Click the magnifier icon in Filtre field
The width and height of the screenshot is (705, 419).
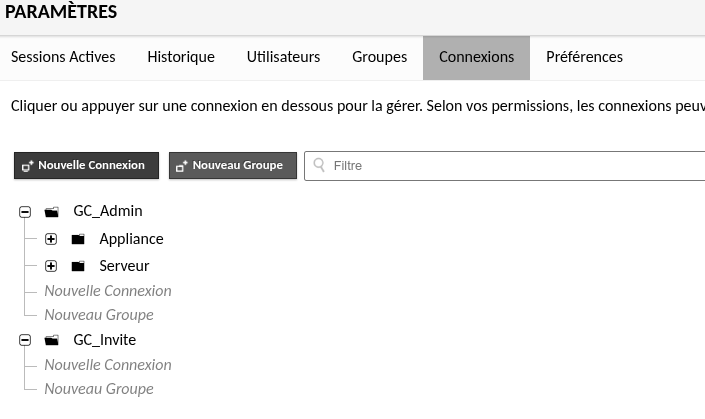(320, 166)
